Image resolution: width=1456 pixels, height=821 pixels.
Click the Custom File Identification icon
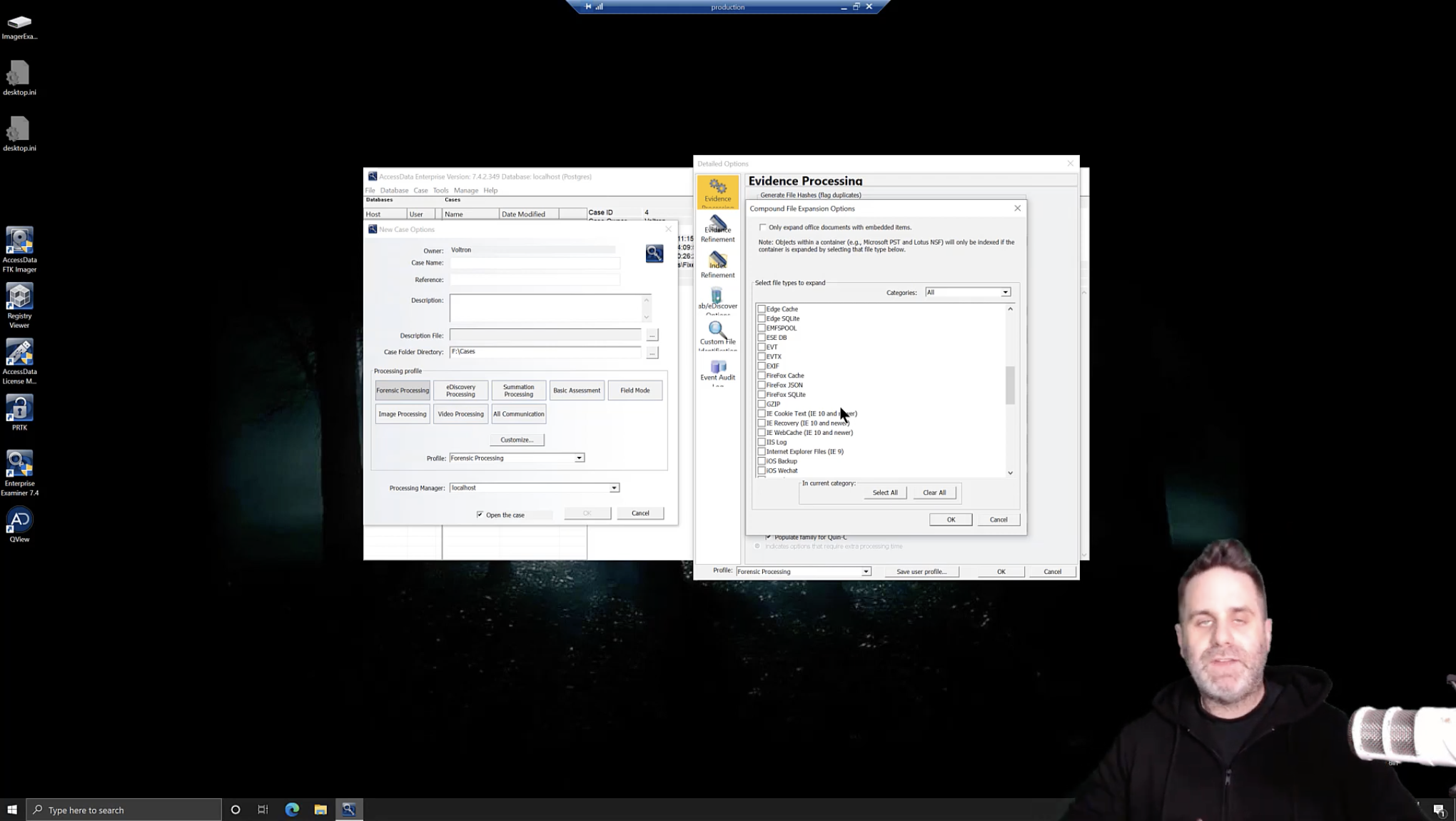717,334
